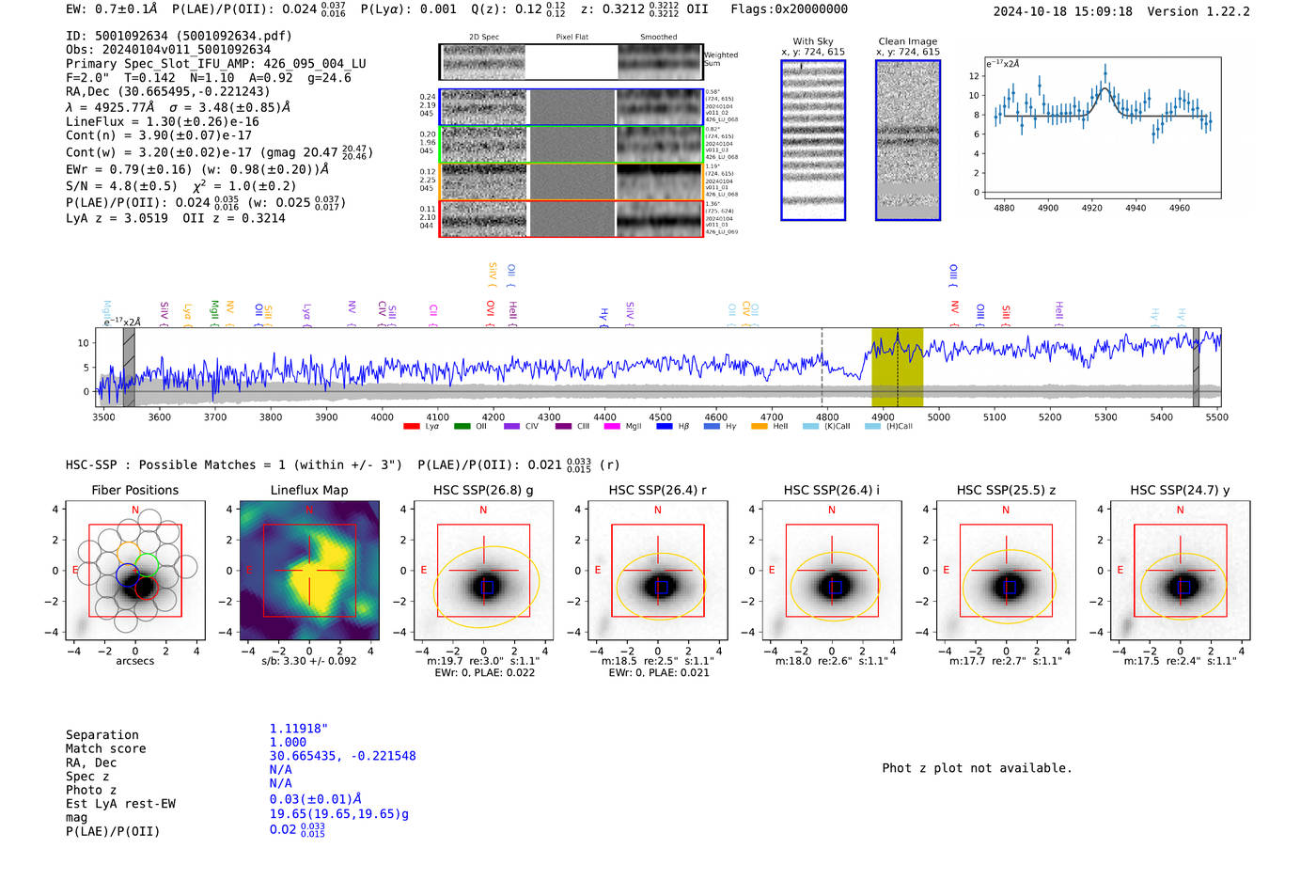Click the orange-outlined fiber 2D spectrum row
1316x896 pixels.
[572, 181]
